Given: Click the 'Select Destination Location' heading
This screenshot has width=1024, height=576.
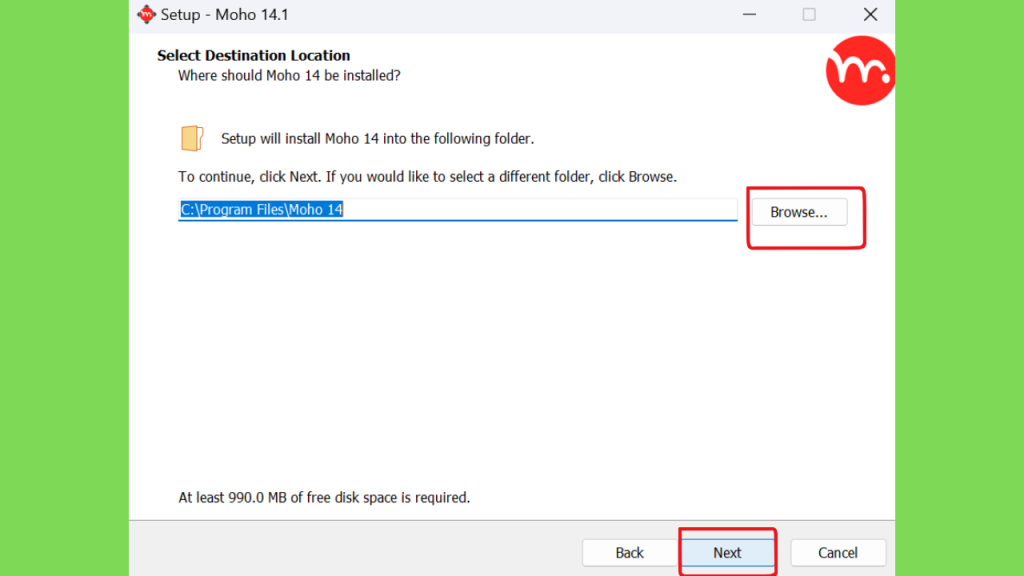Looking at the screenshot, I should tap(253, 56).
